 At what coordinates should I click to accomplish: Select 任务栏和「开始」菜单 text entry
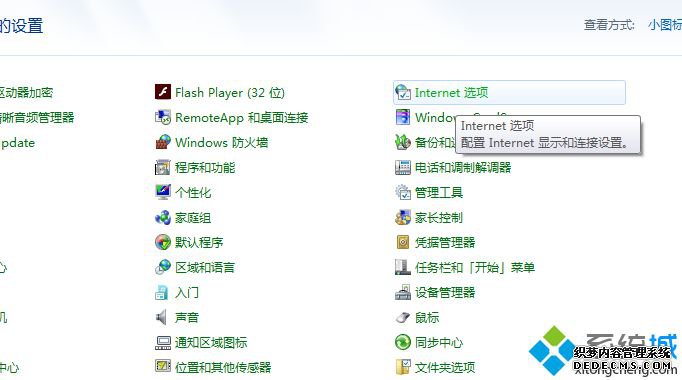475,267
